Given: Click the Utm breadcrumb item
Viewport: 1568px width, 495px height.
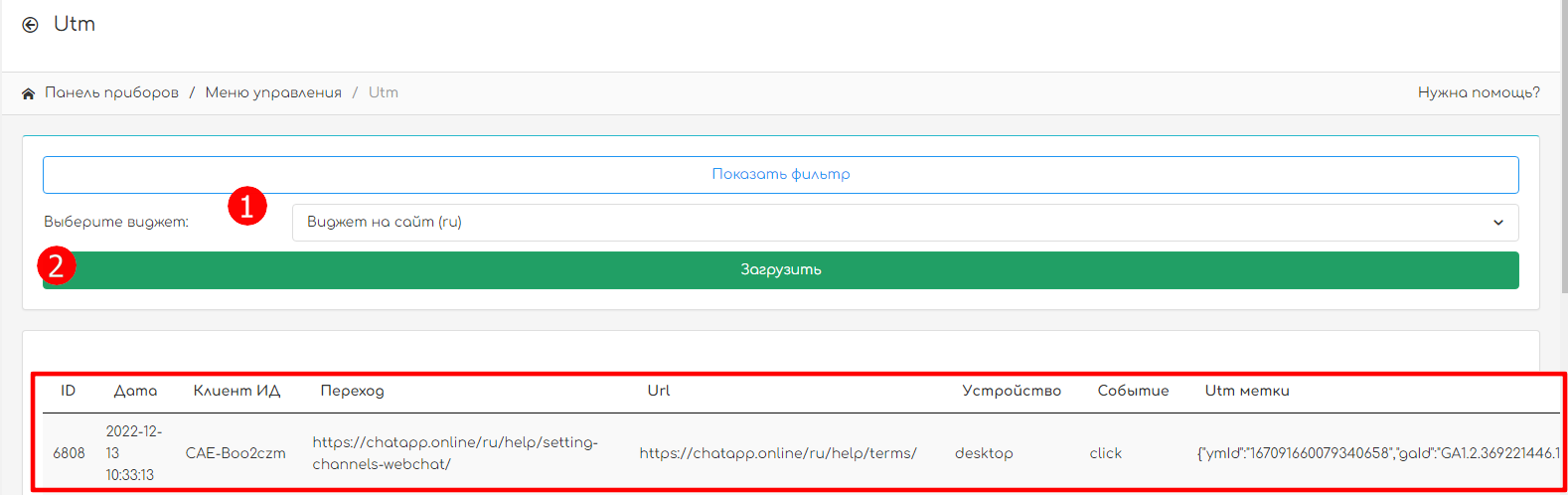Looking at the screenshot, I should (383, 92).
